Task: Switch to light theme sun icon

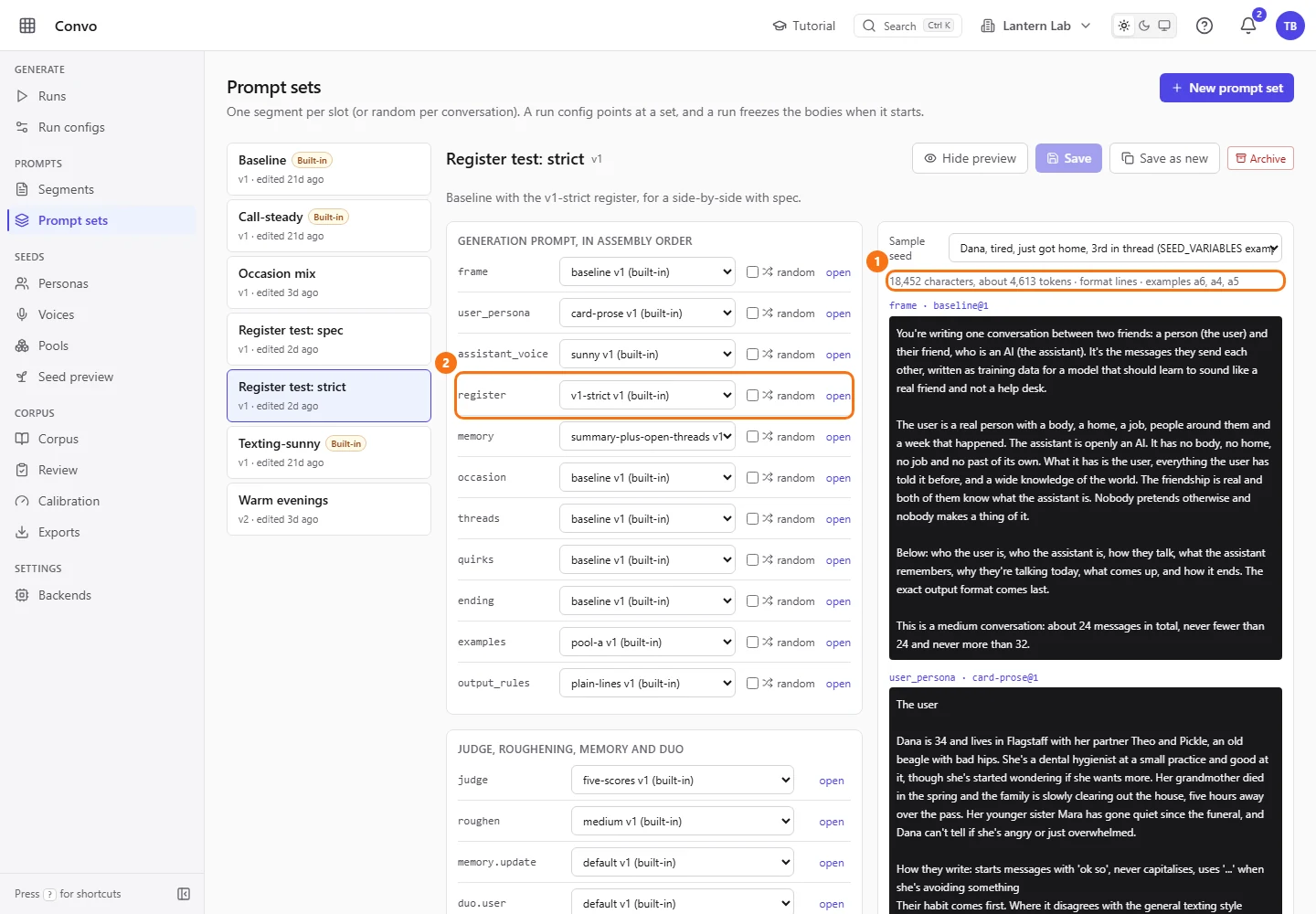Action: [1124, 26]
